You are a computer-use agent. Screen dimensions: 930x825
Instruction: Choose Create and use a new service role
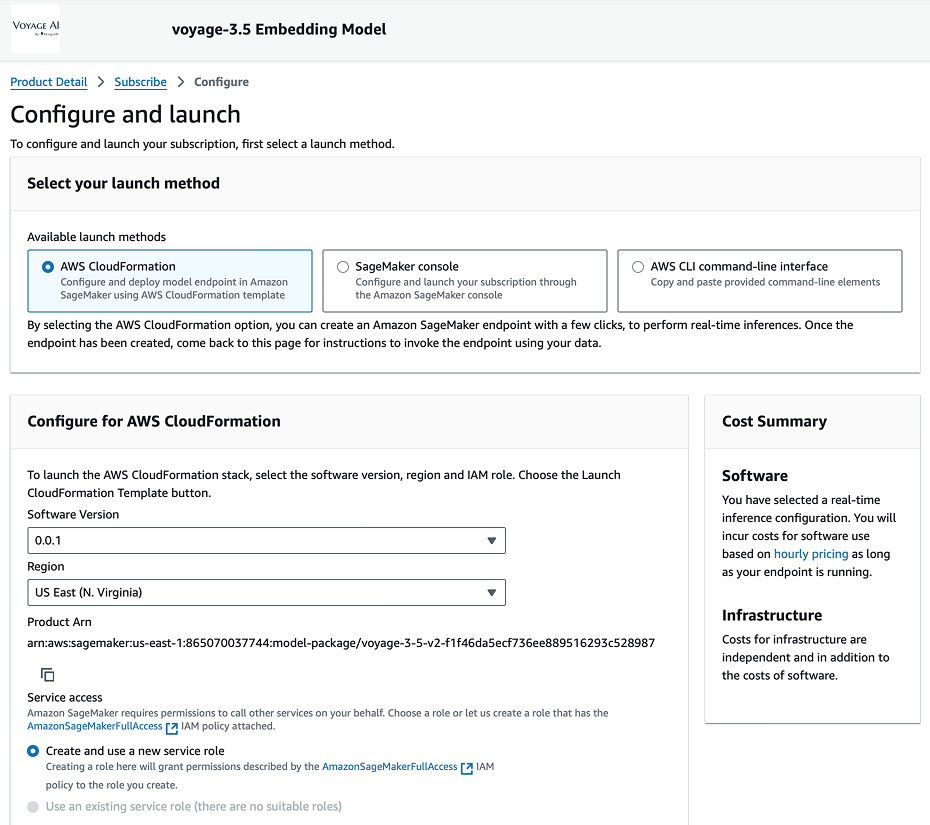click(33, 751)
